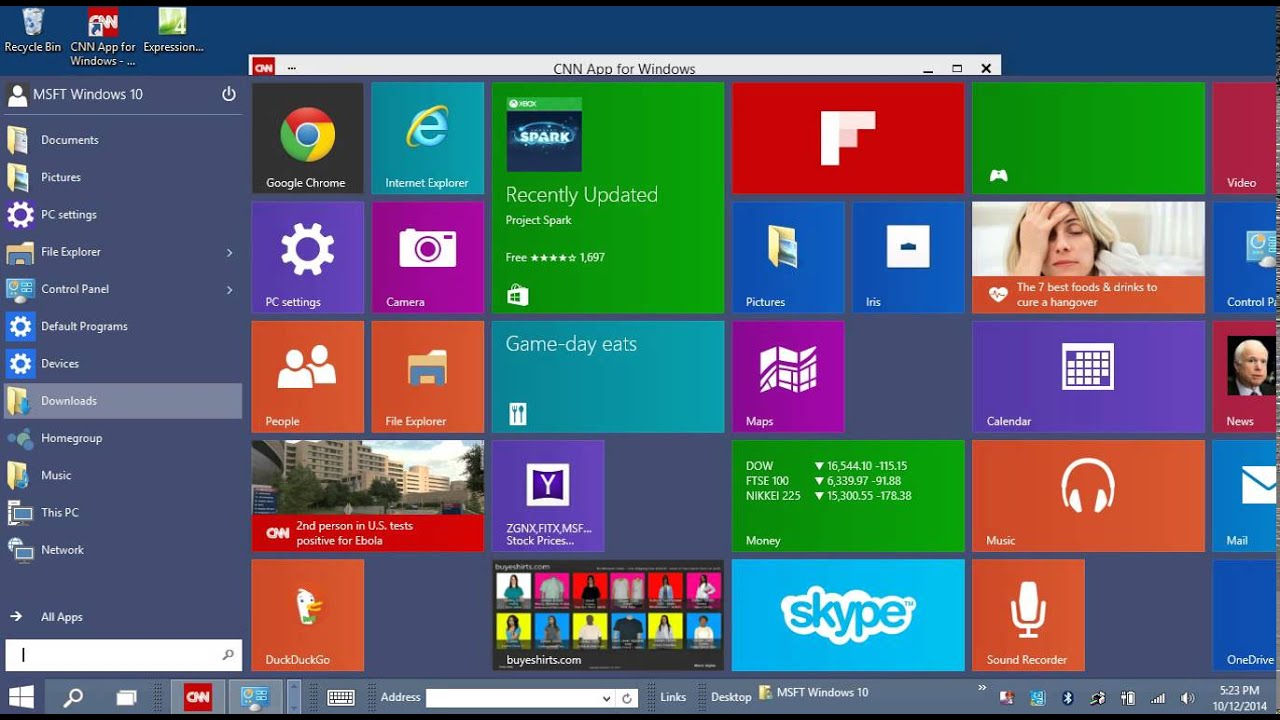Open the green Xbox games tile
Screen dimensions: 1280x720
[1088, 138]
